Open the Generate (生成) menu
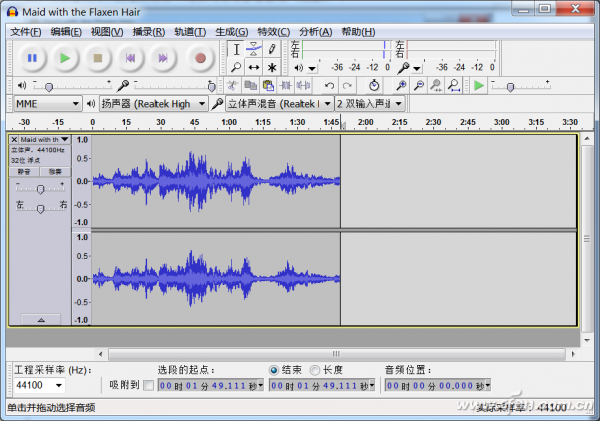Screen dimensions: 600x421 [x=232, y=32]
